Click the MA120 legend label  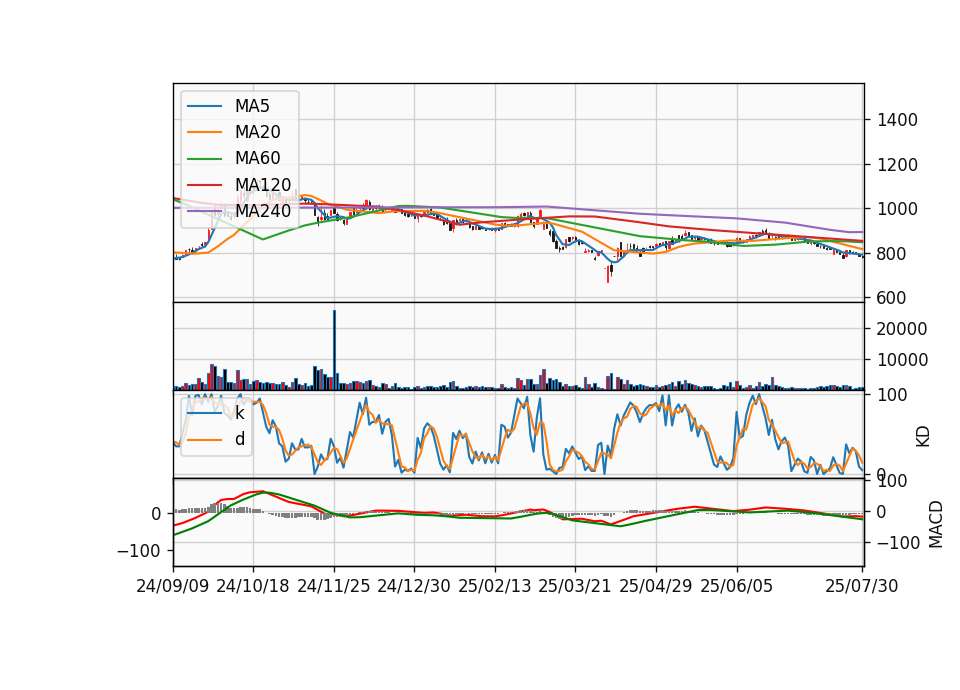(263, 185)
